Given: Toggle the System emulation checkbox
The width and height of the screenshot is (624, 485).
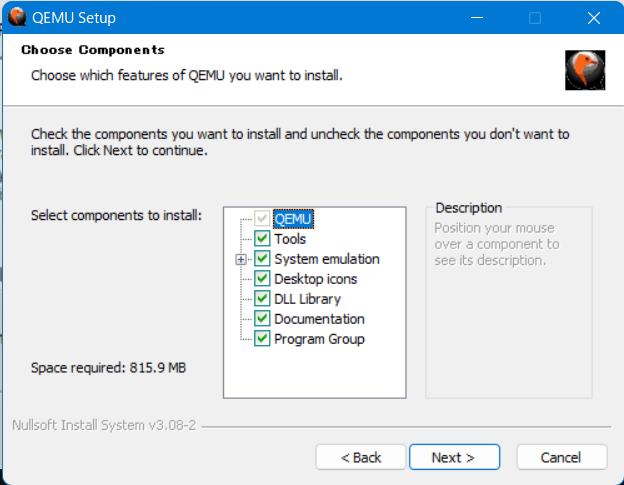Looking at the screenshot, I should (x=262, y=259).
